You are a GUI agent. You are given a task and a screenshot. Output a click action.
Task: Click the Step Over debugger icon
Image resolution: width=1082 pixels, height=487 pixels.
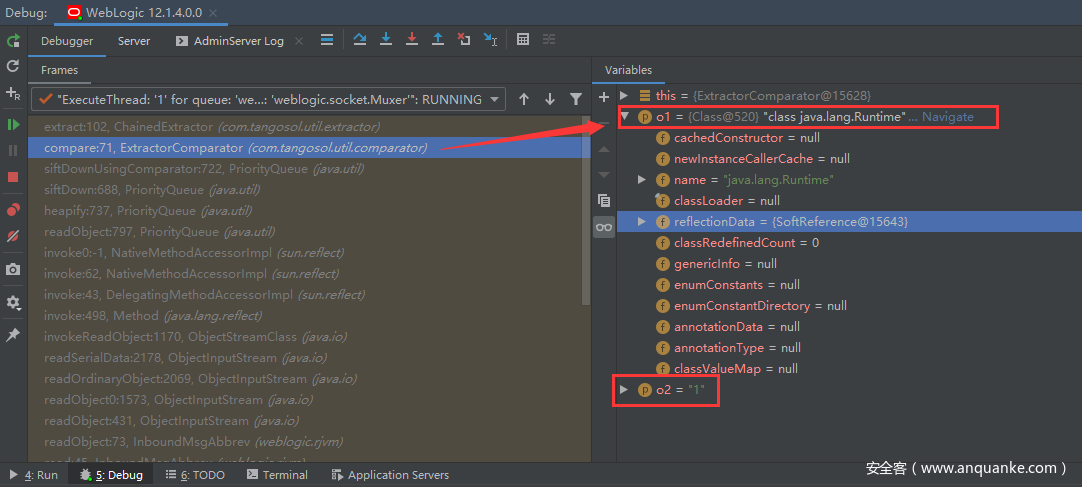360,40
